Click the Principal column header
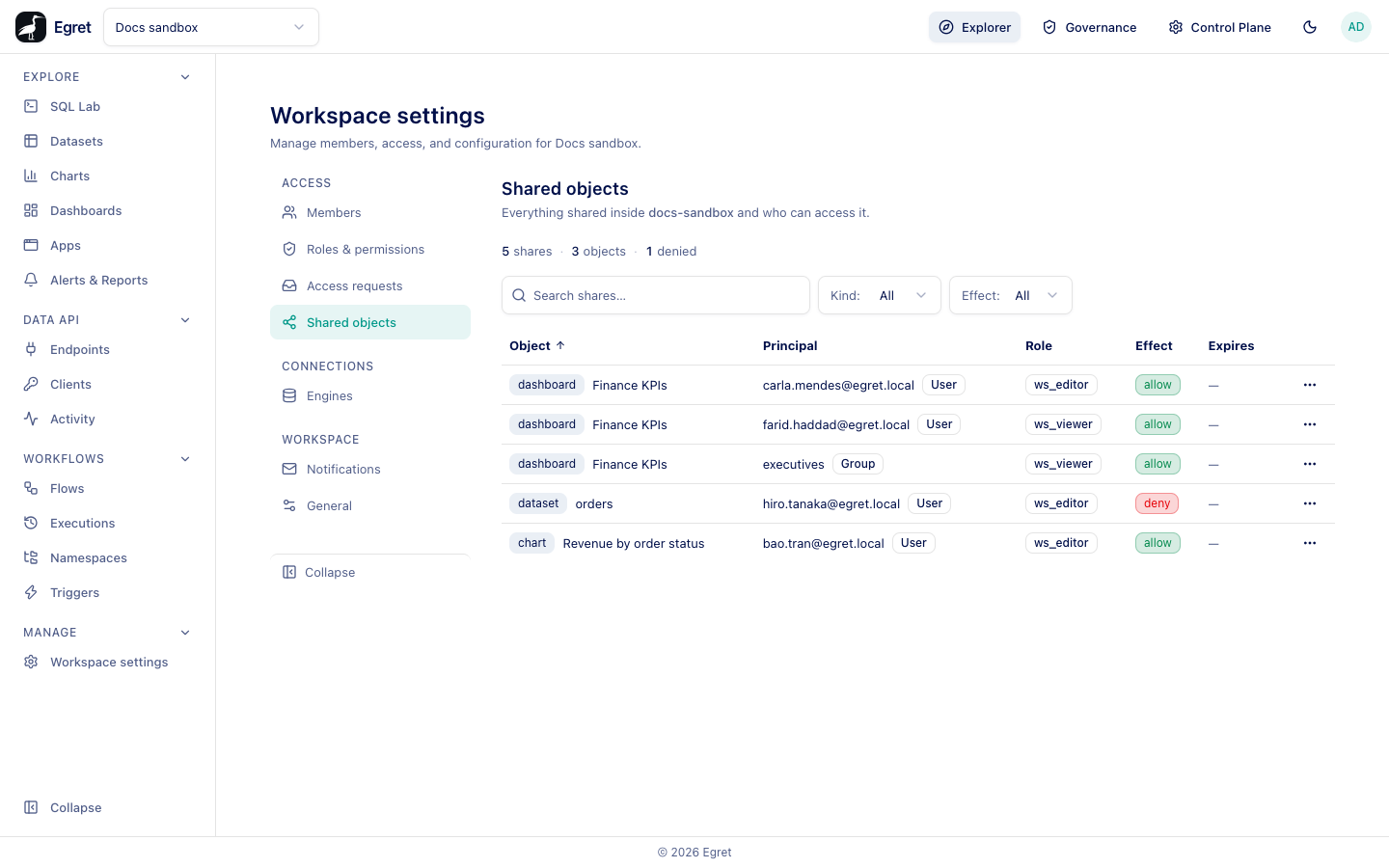The image size is (1389, 868). click(790, 345)
